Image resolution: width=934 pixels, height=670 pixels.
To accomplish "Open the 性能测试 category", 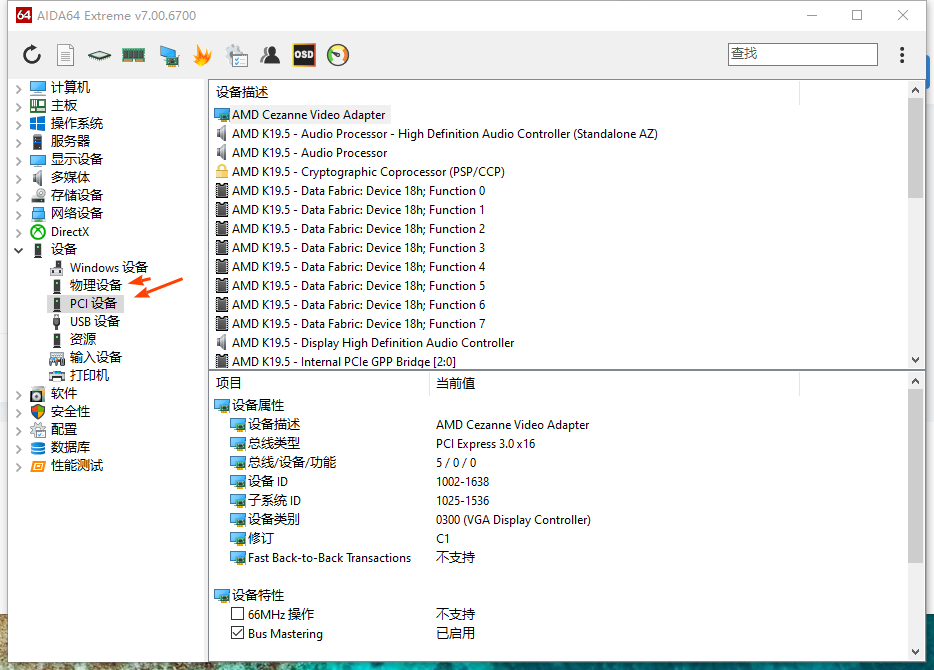I will (x=77, y=465).
